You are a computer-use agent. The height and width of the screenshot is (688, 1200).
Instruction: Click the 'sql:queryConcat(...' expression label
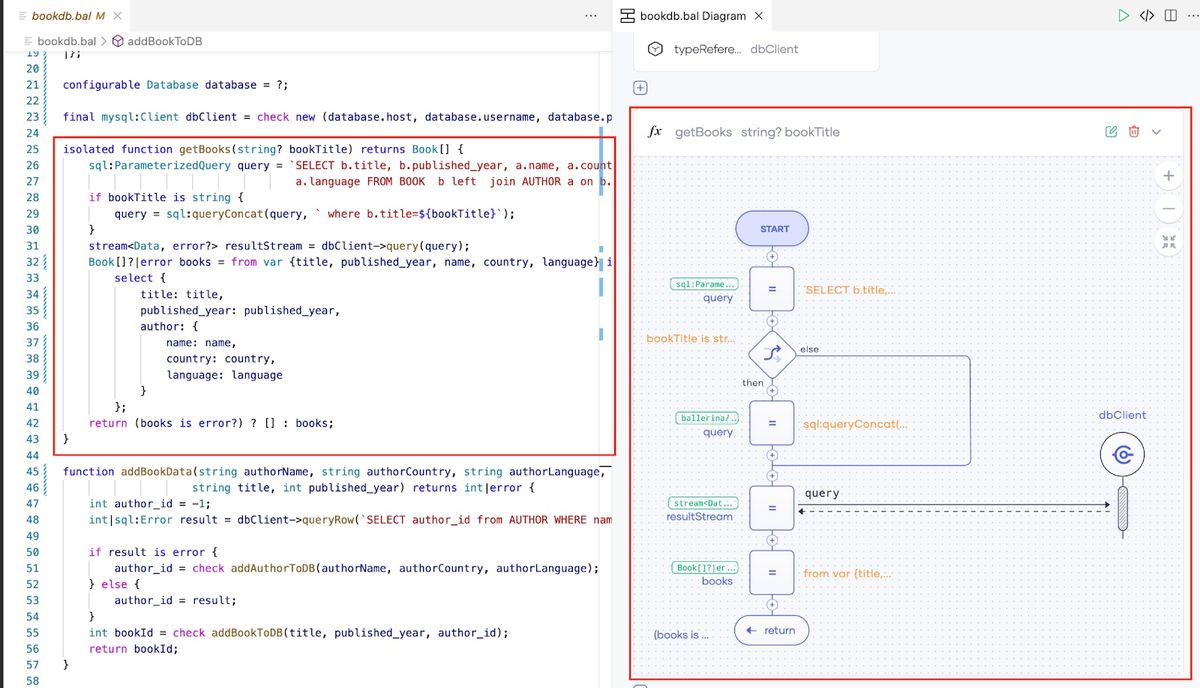point(856,424)
